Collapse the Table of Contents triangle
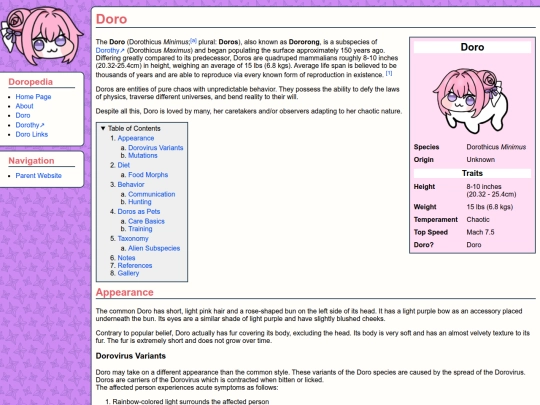 coord(103,128)
